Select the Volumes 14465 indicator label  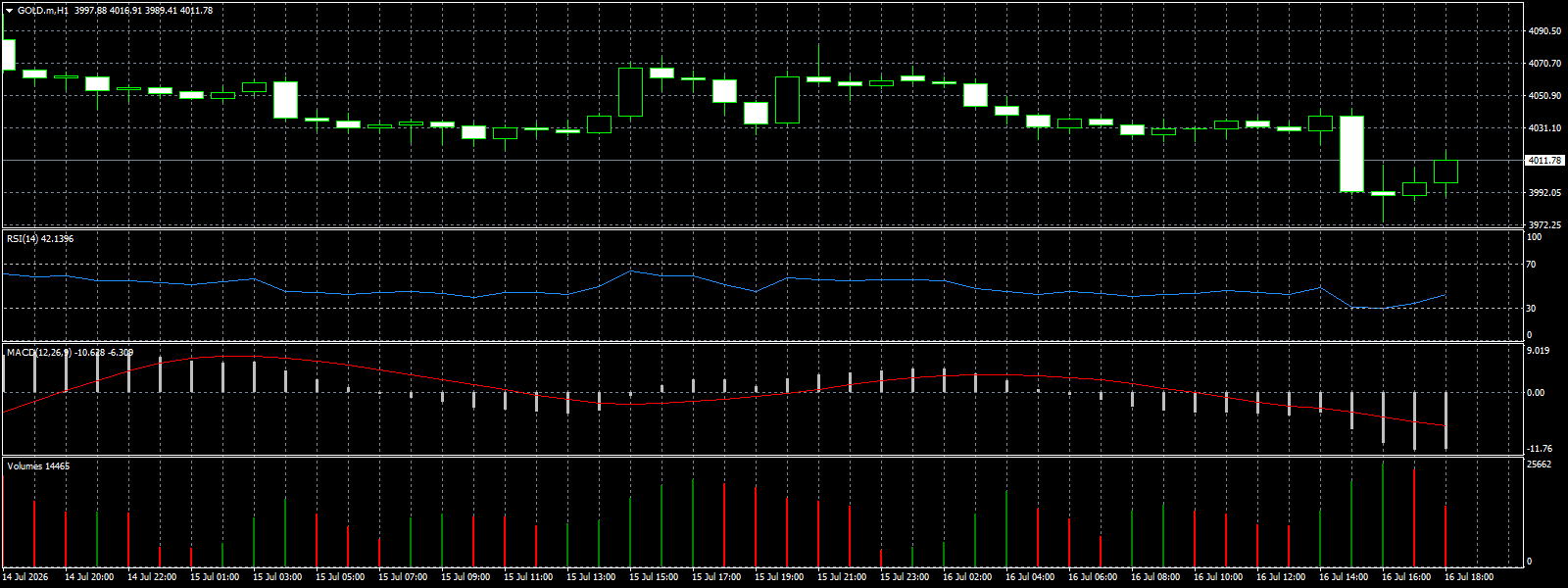38,466
